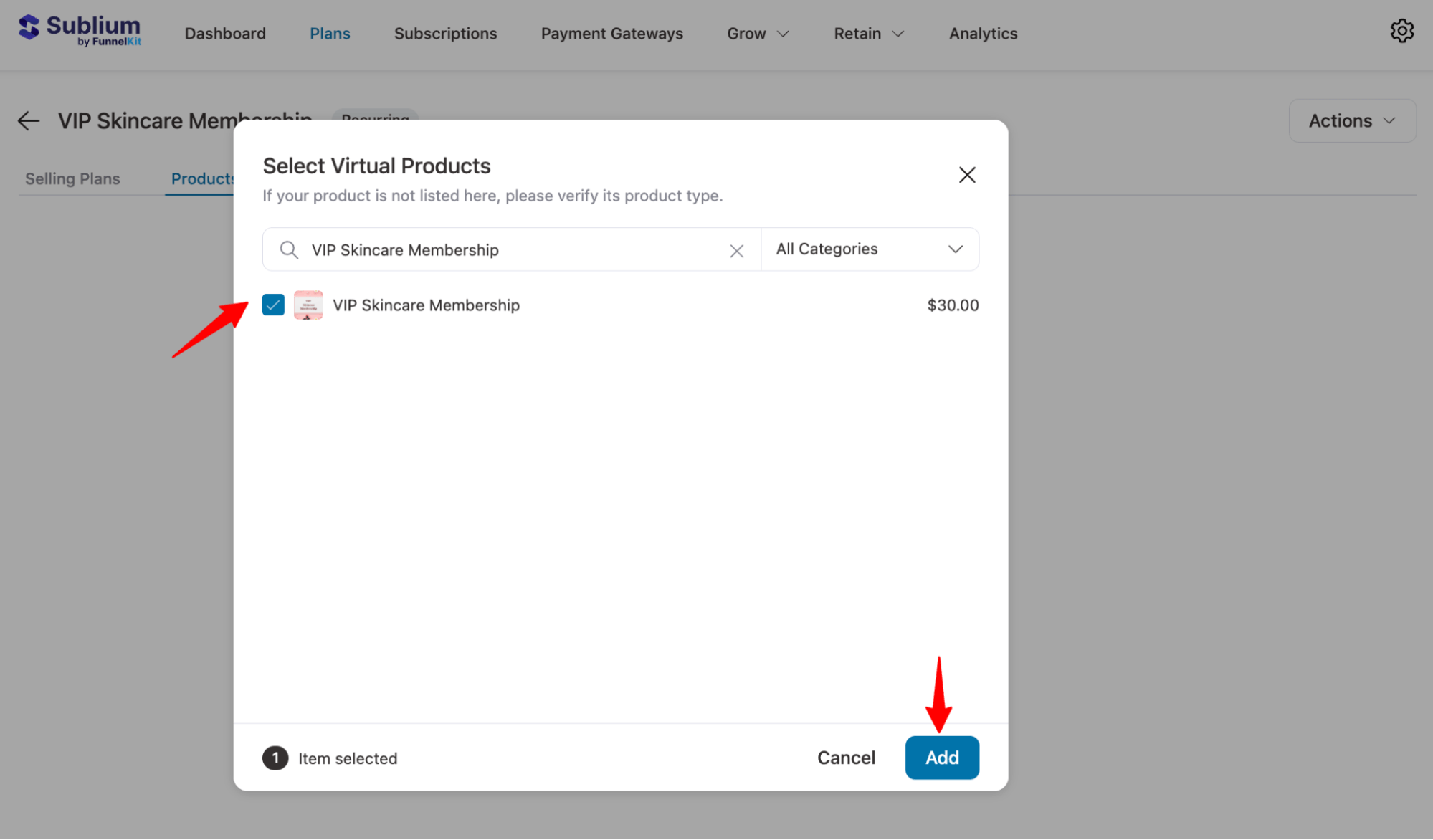Click the magnifying glass search icon
The height and width of the screenshot is (840, 1433).
(288, 249)
